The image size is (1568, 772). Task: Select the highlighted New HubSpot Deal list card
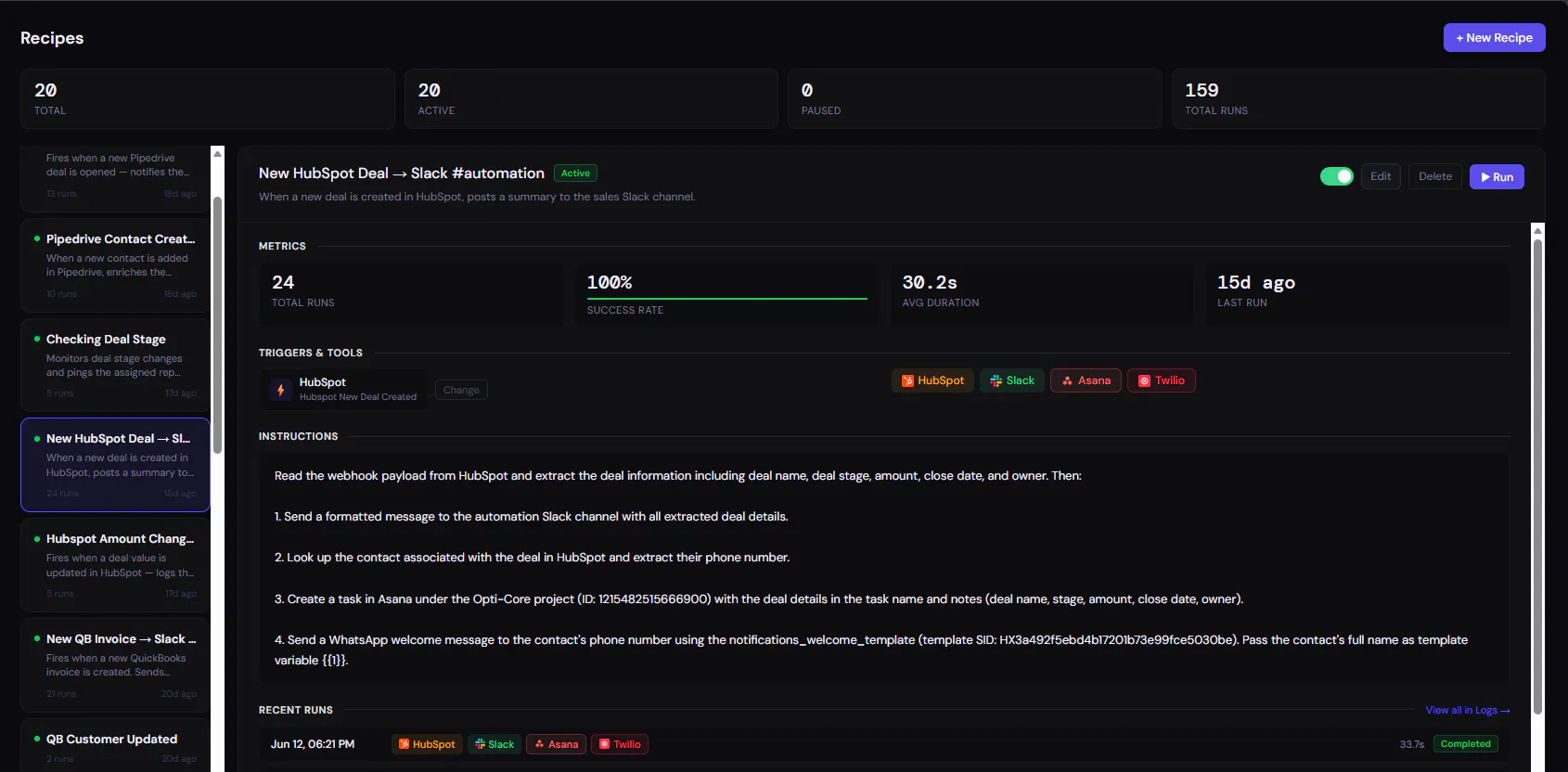pos(115,465)
